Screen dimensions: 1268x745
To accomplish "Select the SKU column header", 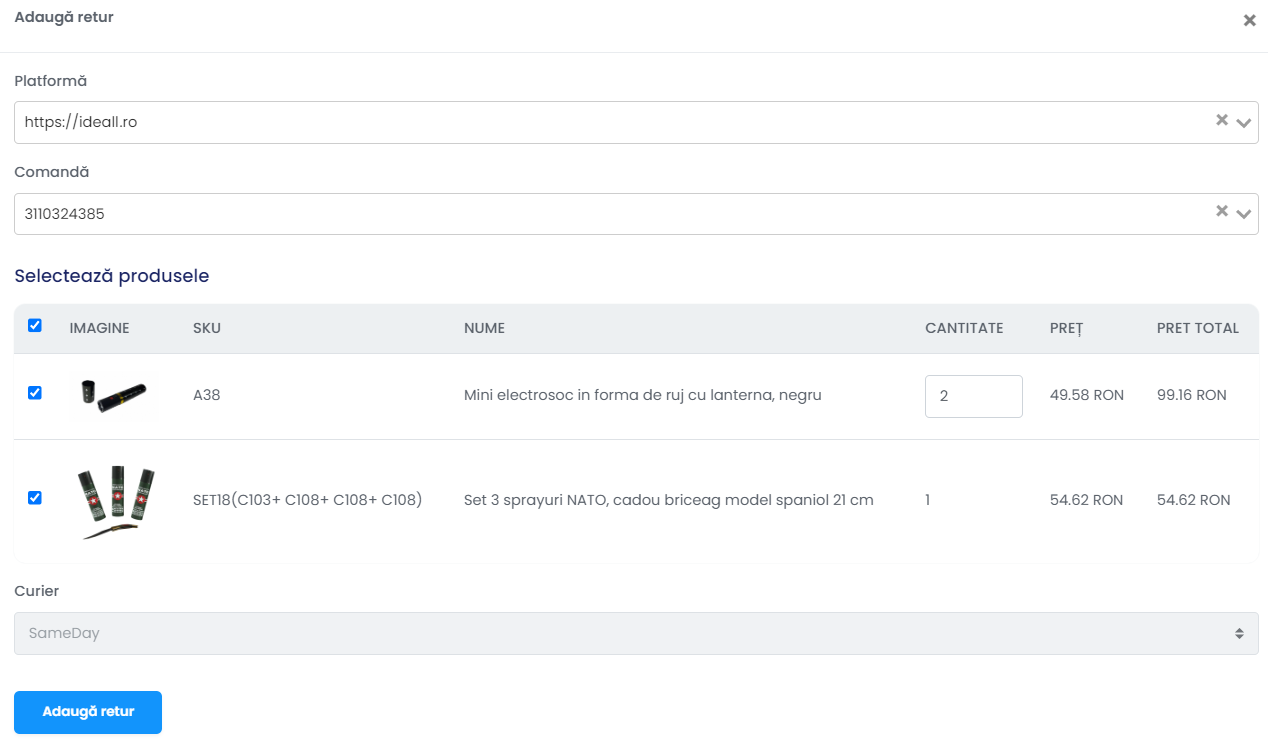I will (x=207, y=328).
